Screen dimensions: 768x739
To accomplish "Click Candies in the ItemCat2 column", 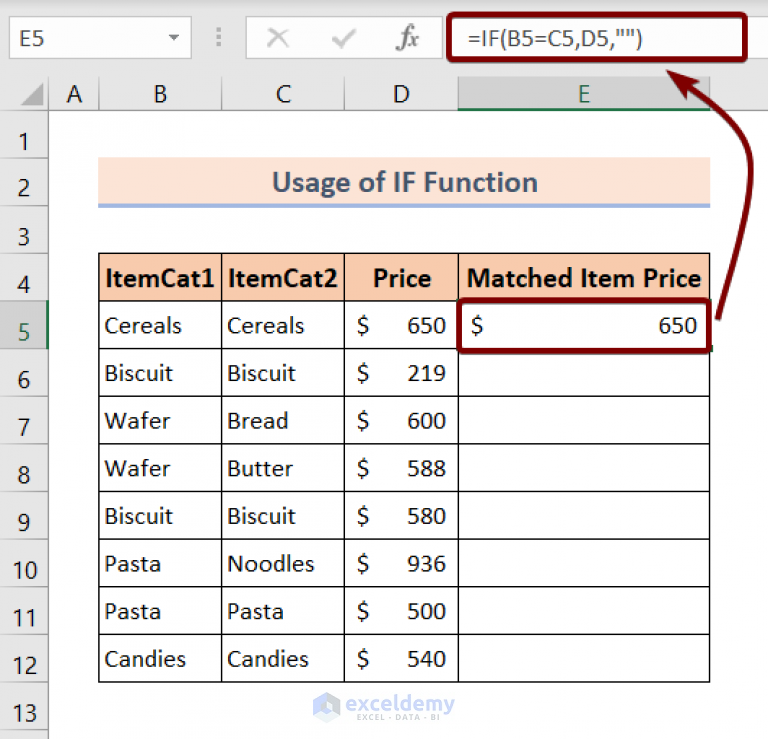I will (283, 659).
